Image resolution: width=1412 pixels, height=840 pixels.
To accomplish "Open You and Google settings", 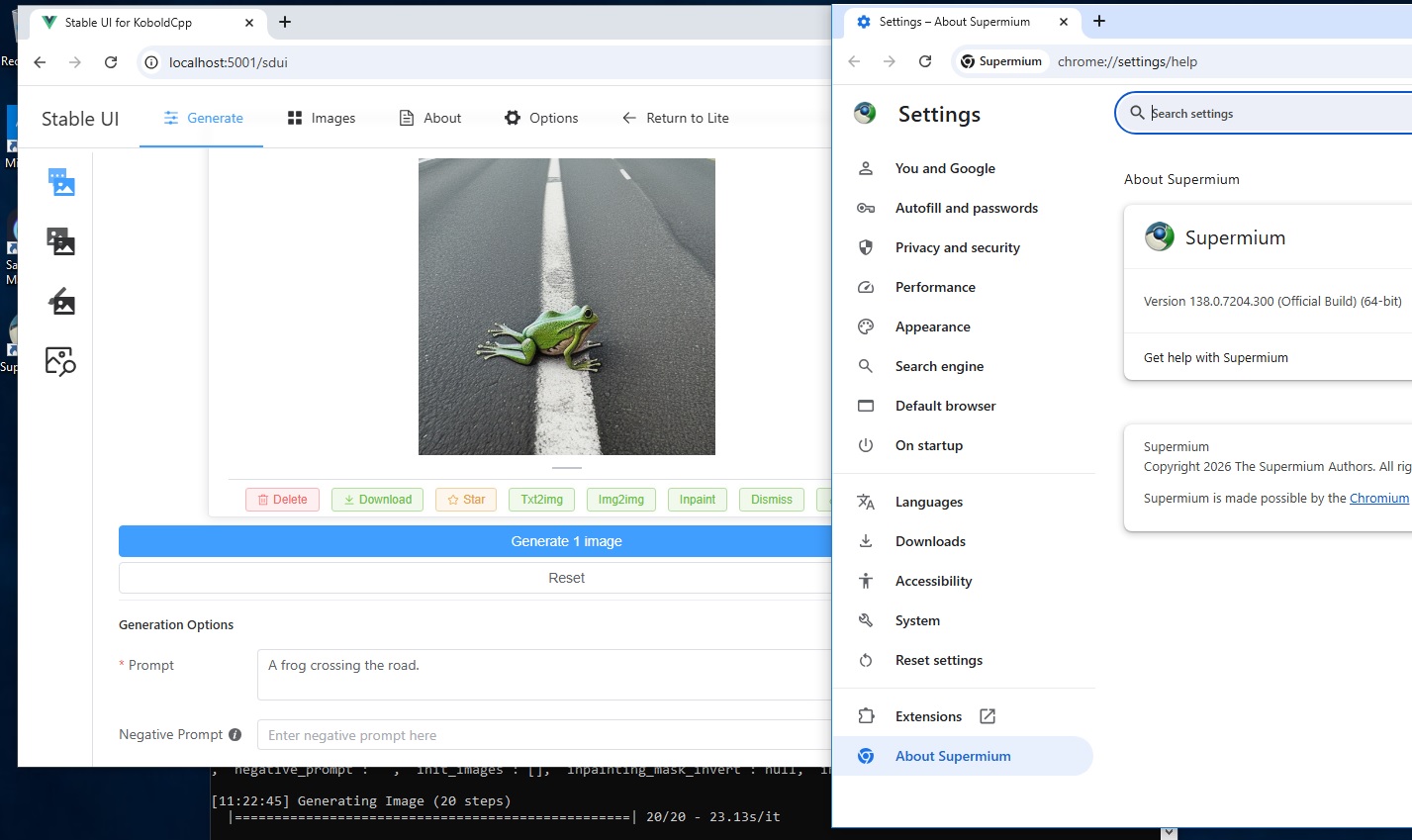I will [945, 168].
